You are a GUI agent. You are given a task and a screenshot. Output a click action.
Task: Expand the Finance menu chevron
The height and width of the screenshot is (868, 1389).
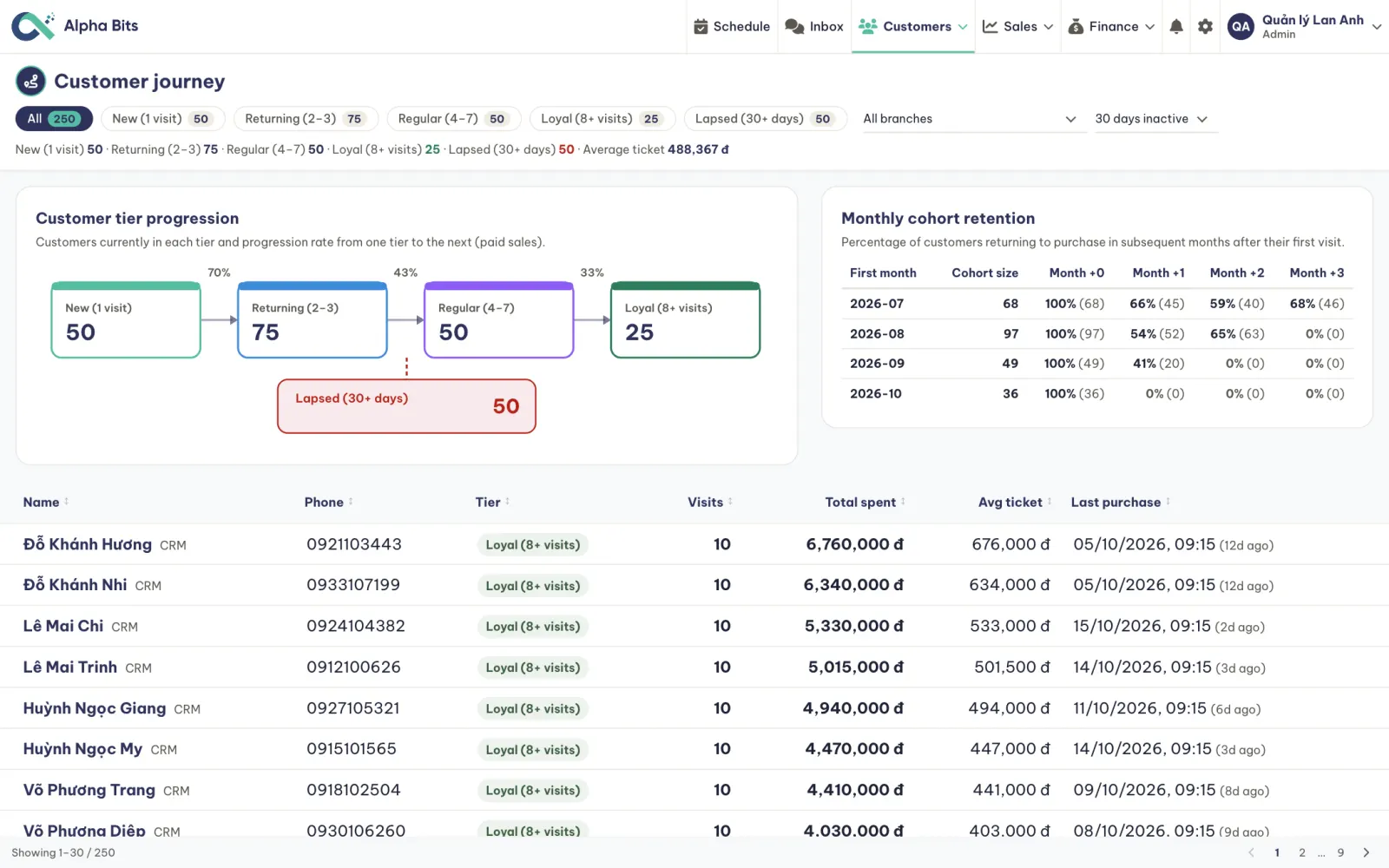pos(1149,27)
